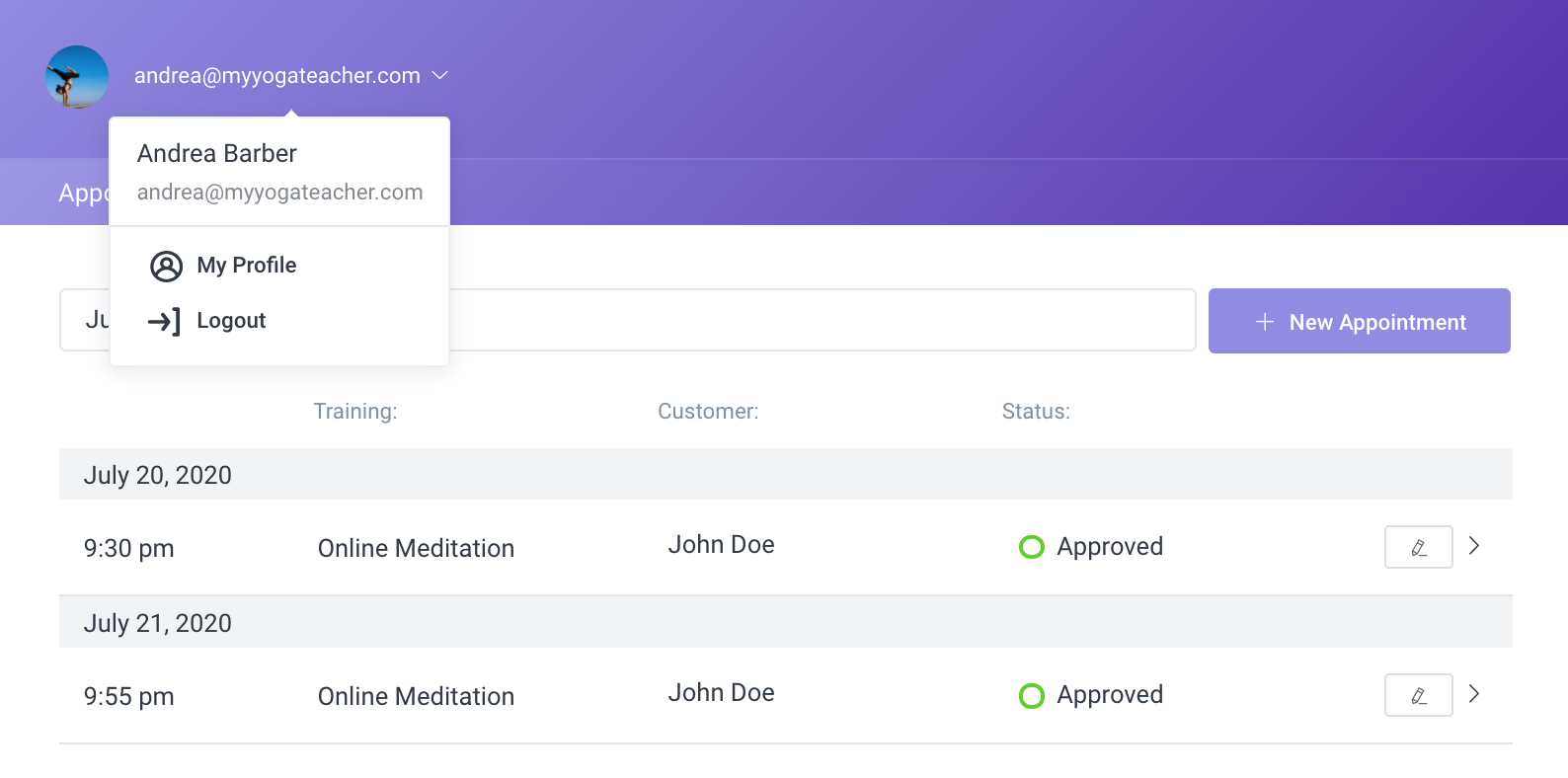
Task: Edit the 9:55 pm appointment with the pencil icon
Action: pos(1418,694)
